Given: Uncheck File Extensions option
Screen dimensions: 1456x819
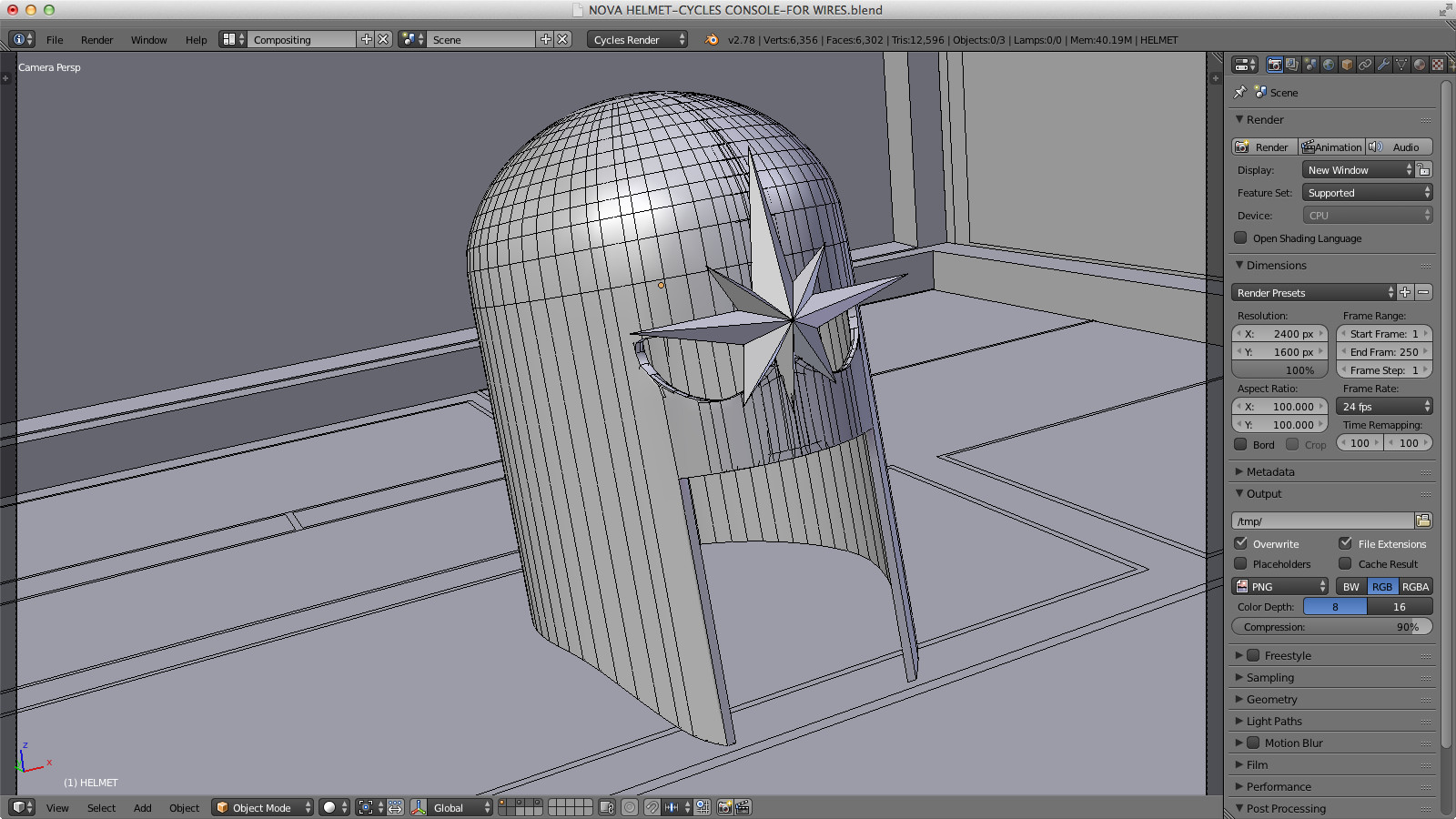Looking at the screenshot, I should click(1345, 543).
